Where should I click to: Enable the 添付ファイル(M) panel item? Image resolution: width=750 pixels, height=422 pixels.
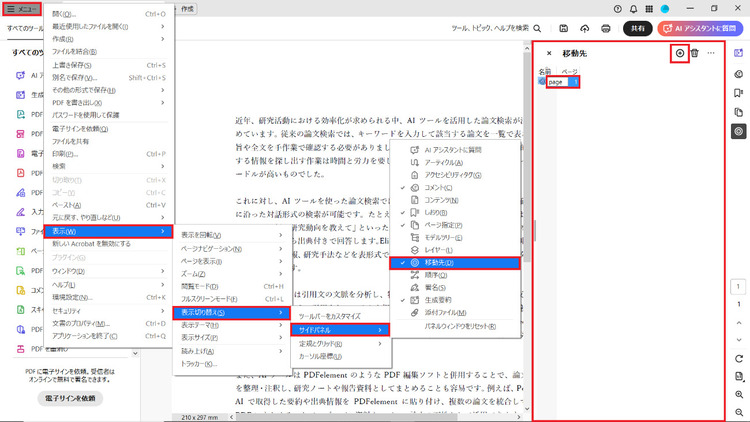tap(455, 312)
